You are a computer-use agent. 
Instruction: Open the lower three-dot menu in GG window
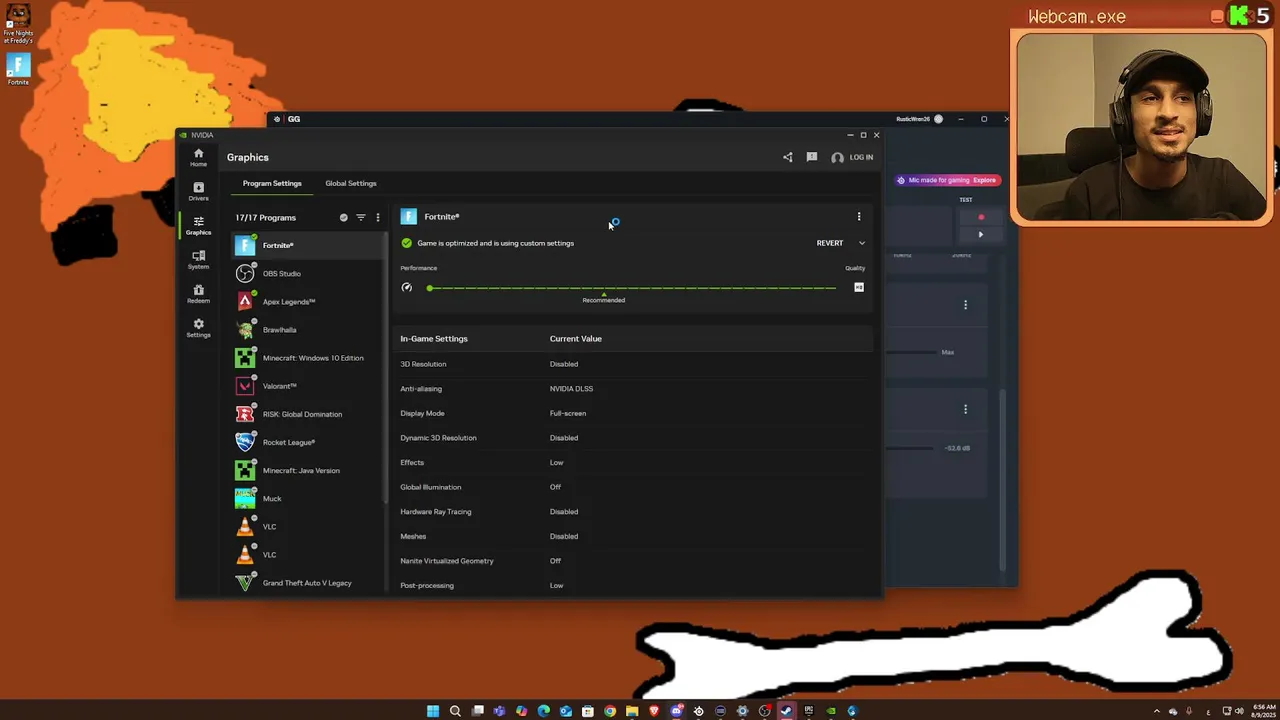(x=965, y=409)
